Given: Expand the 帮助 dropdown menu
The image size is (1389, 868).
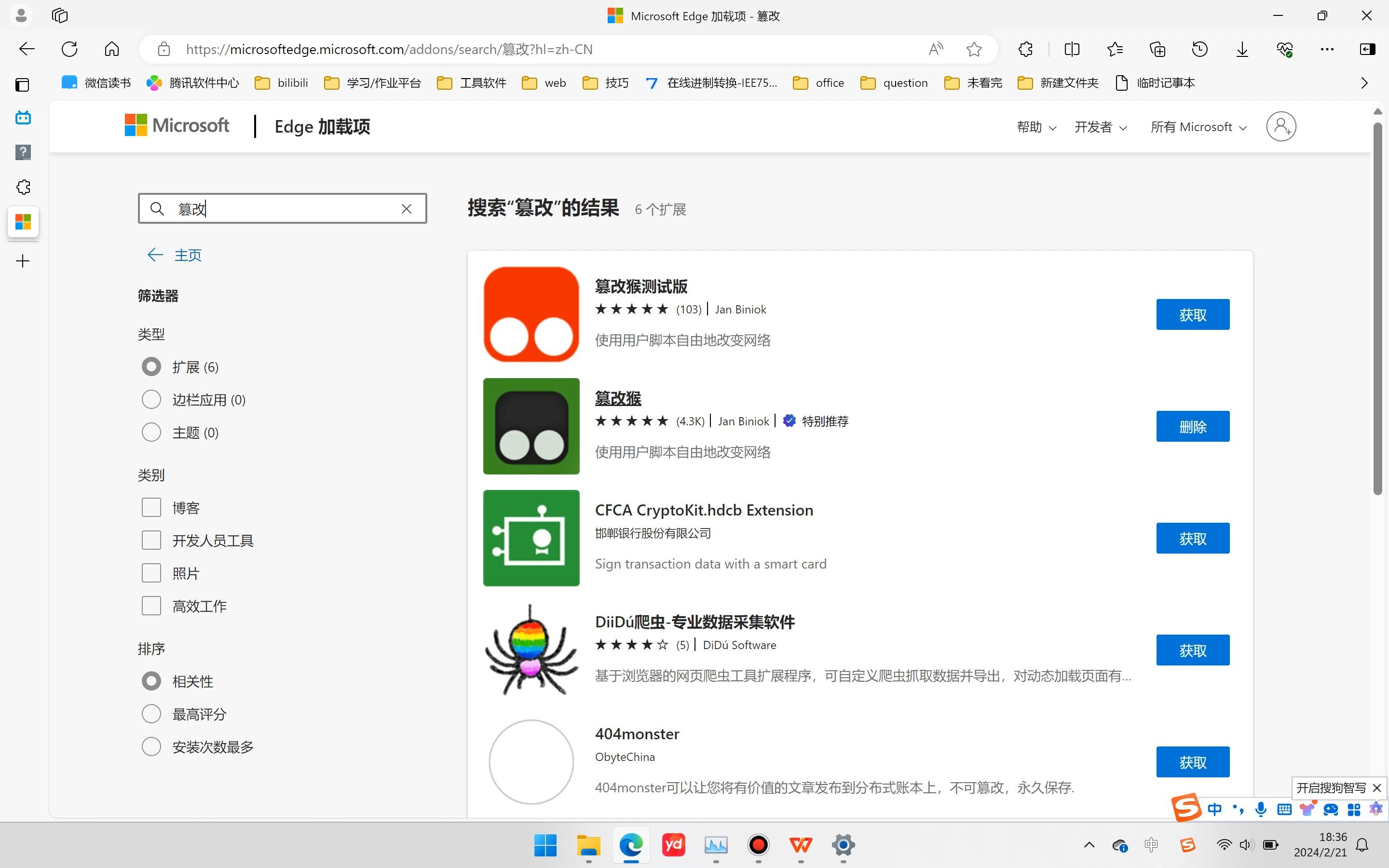Looking at the screenshot, I should (x=1036, y=127).
